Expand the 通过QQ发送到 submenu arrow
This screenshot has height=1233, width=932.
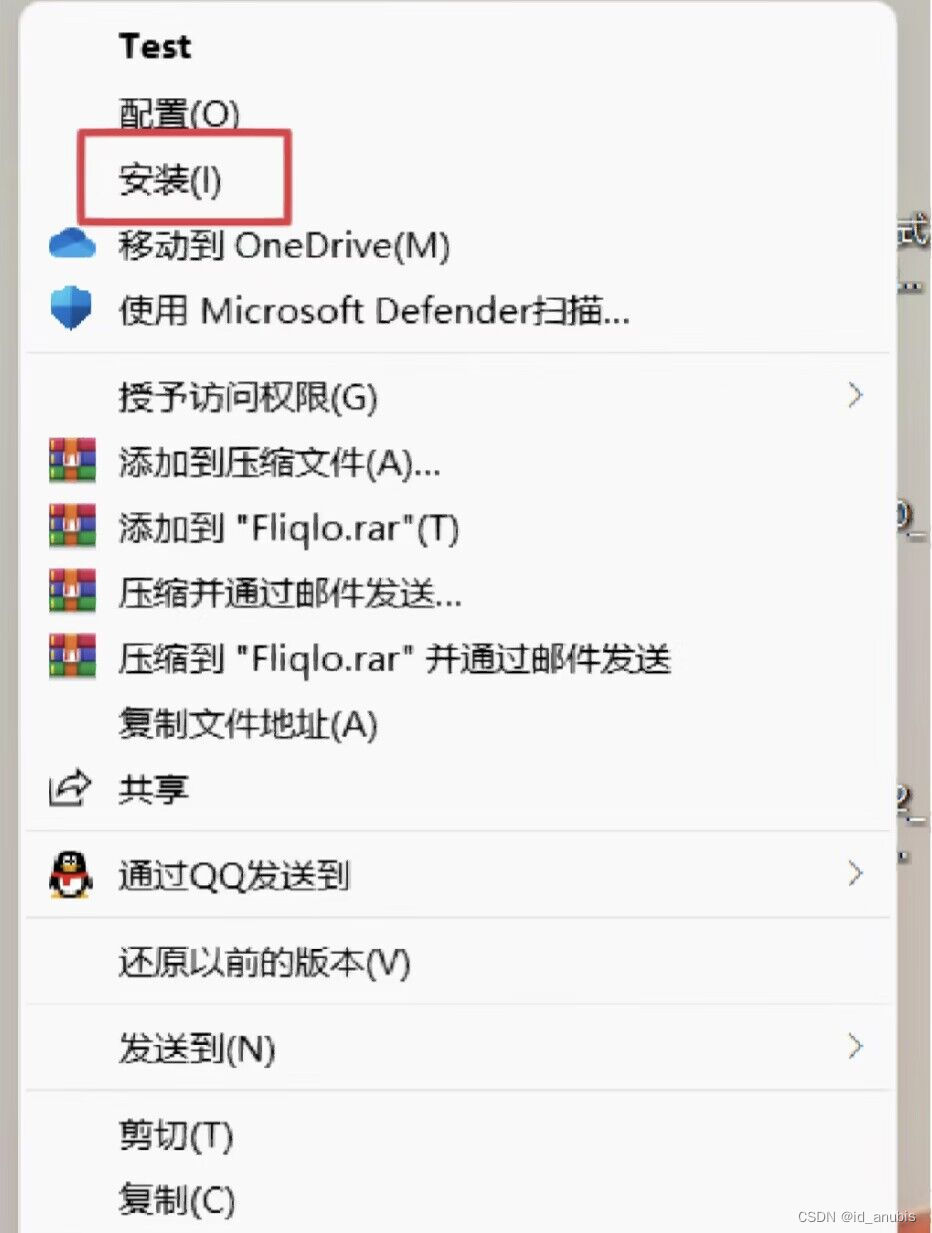(x=855, y=873)
